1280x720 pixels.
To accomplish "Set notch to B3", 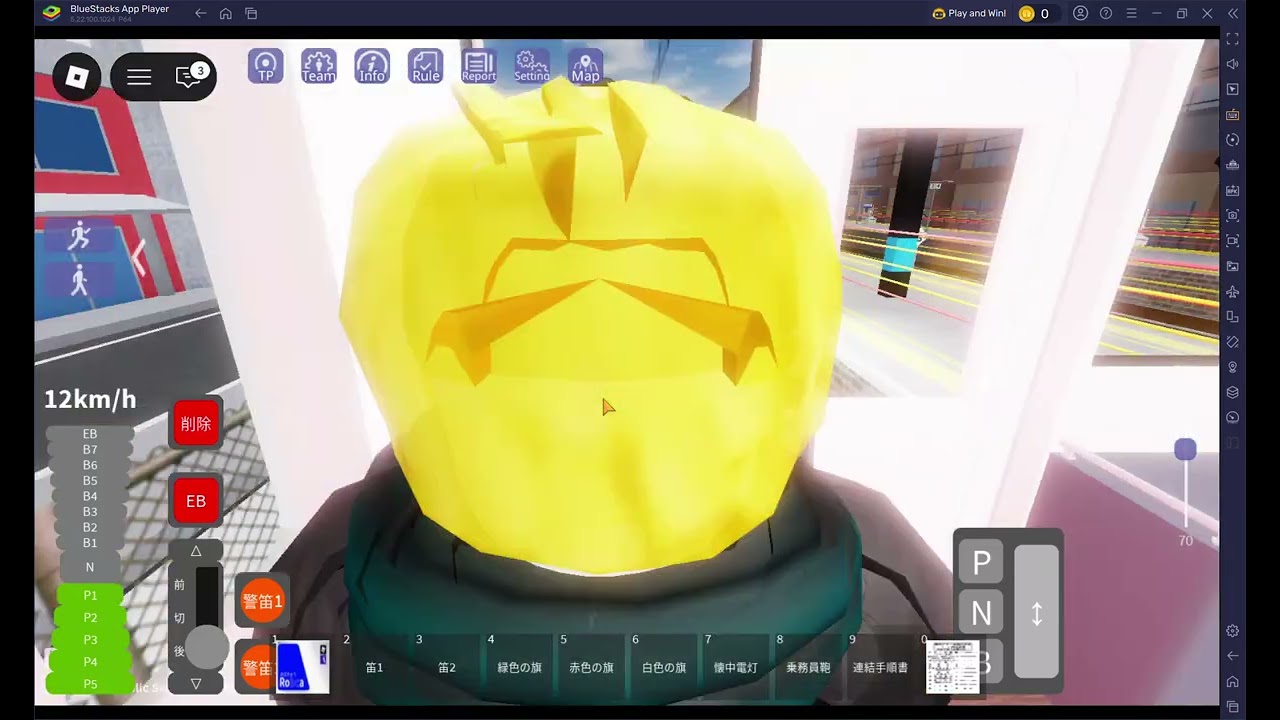I will (90, 512).
